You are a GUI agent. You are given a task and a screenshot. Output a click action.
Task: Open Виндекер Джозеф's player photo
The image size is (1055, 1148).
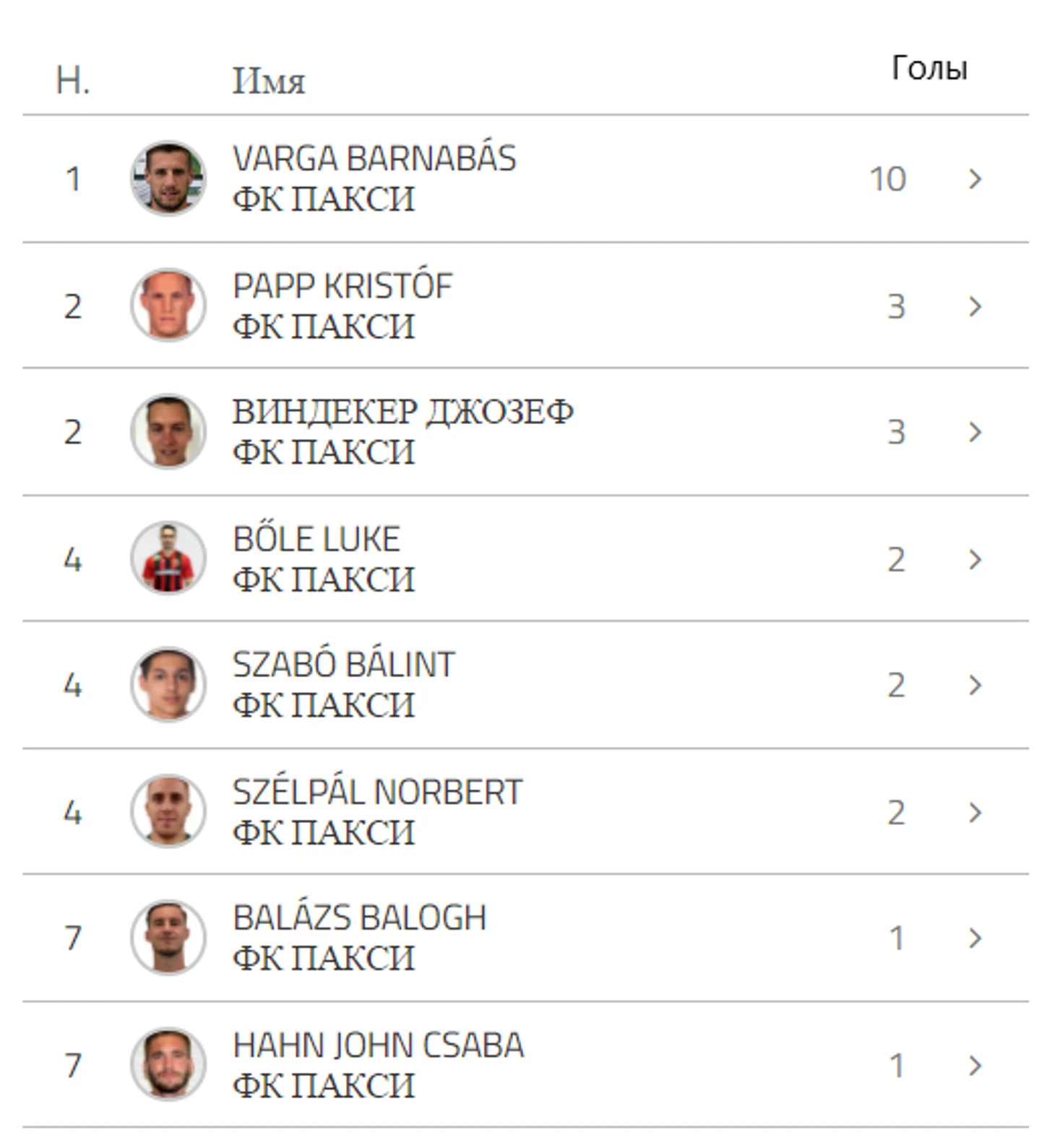coord(168,431)
